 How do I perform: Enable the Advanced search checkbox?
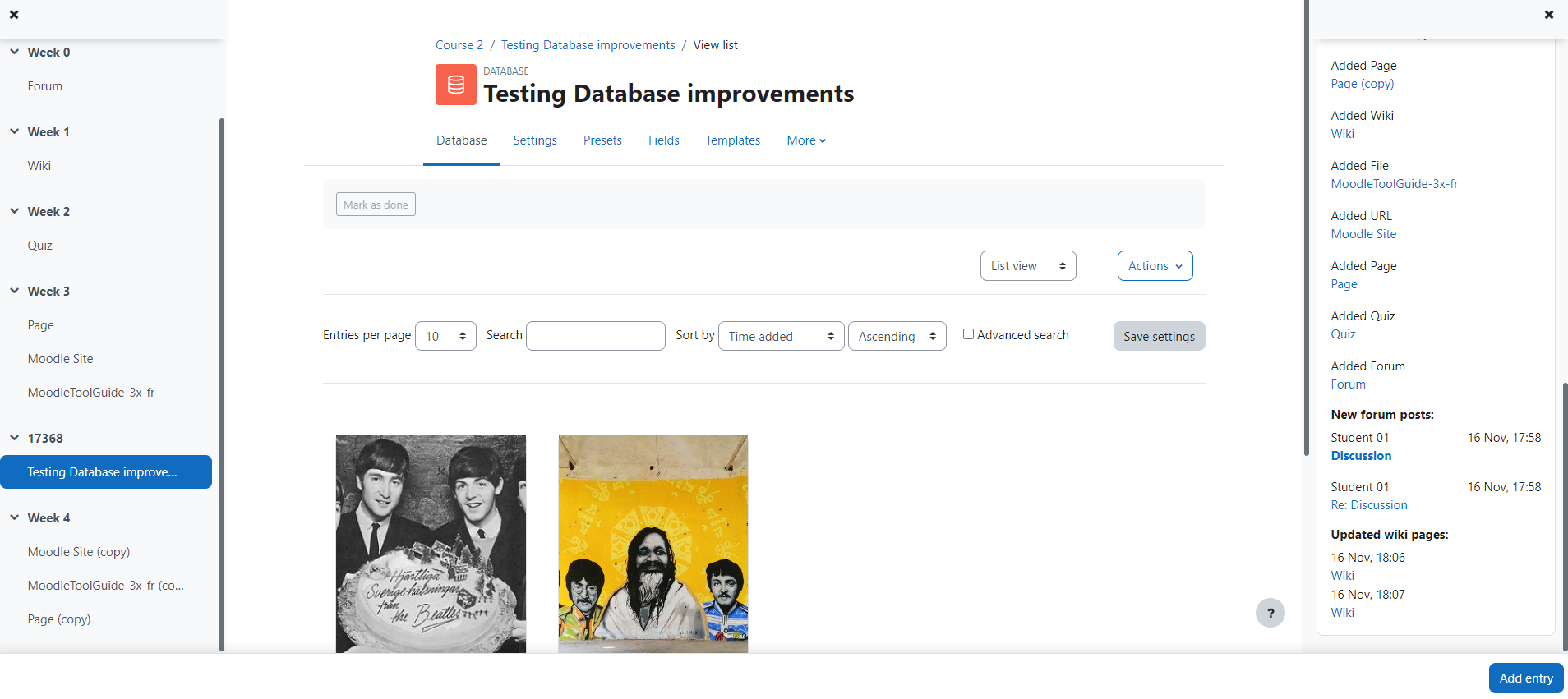tap(968, 334)
